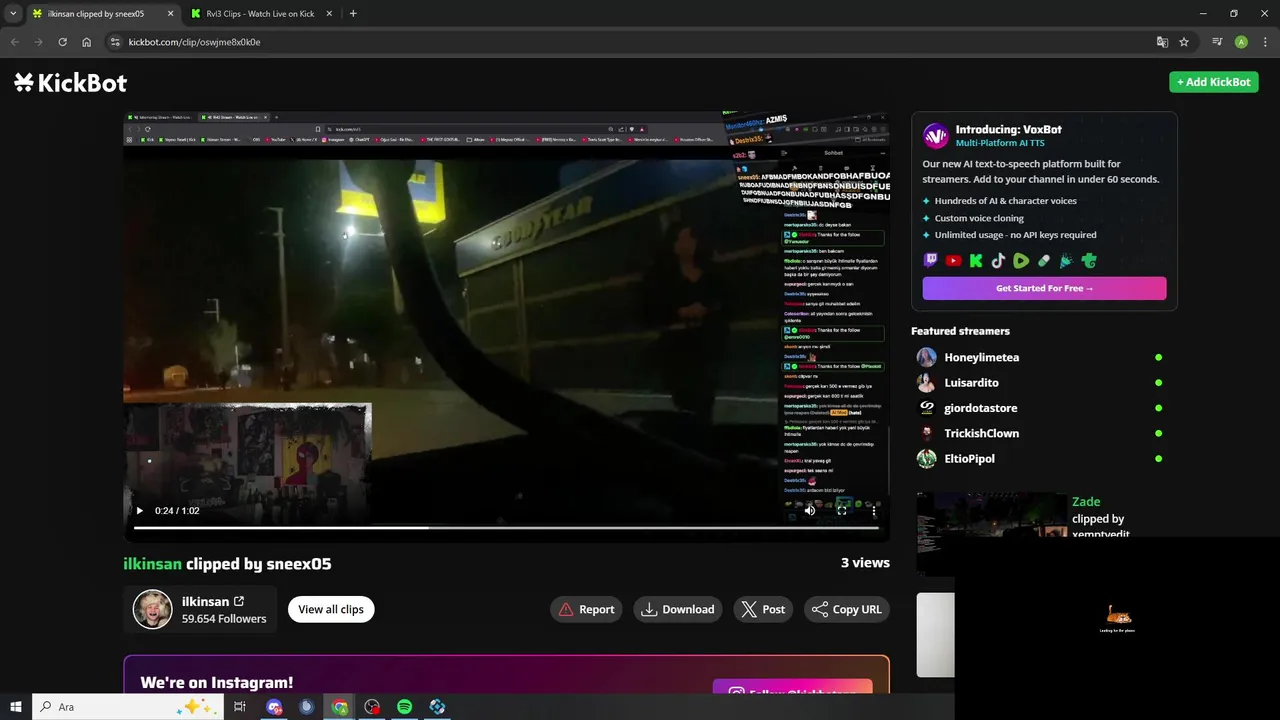Click the party popper platform icon
Image resolution: width=1280 pixels, height=720 pixels.
(1066, 261)
